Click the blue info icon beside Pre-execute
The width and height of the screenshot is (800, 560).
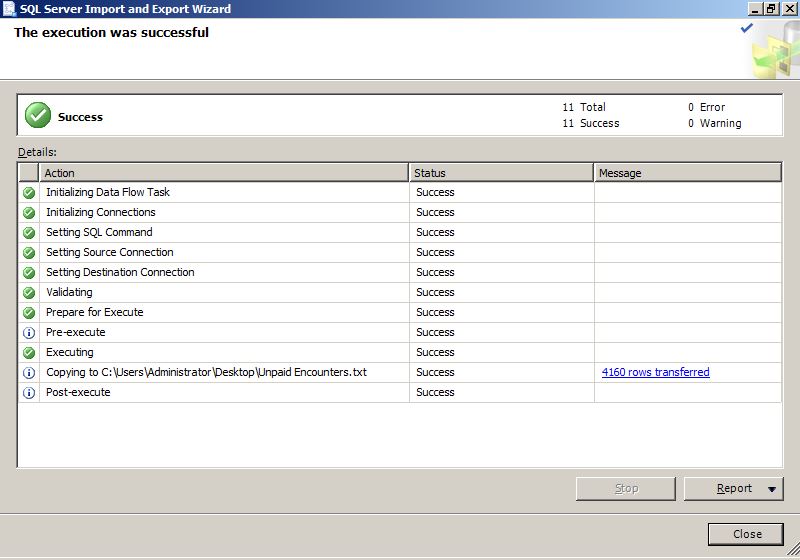point(29,333)
